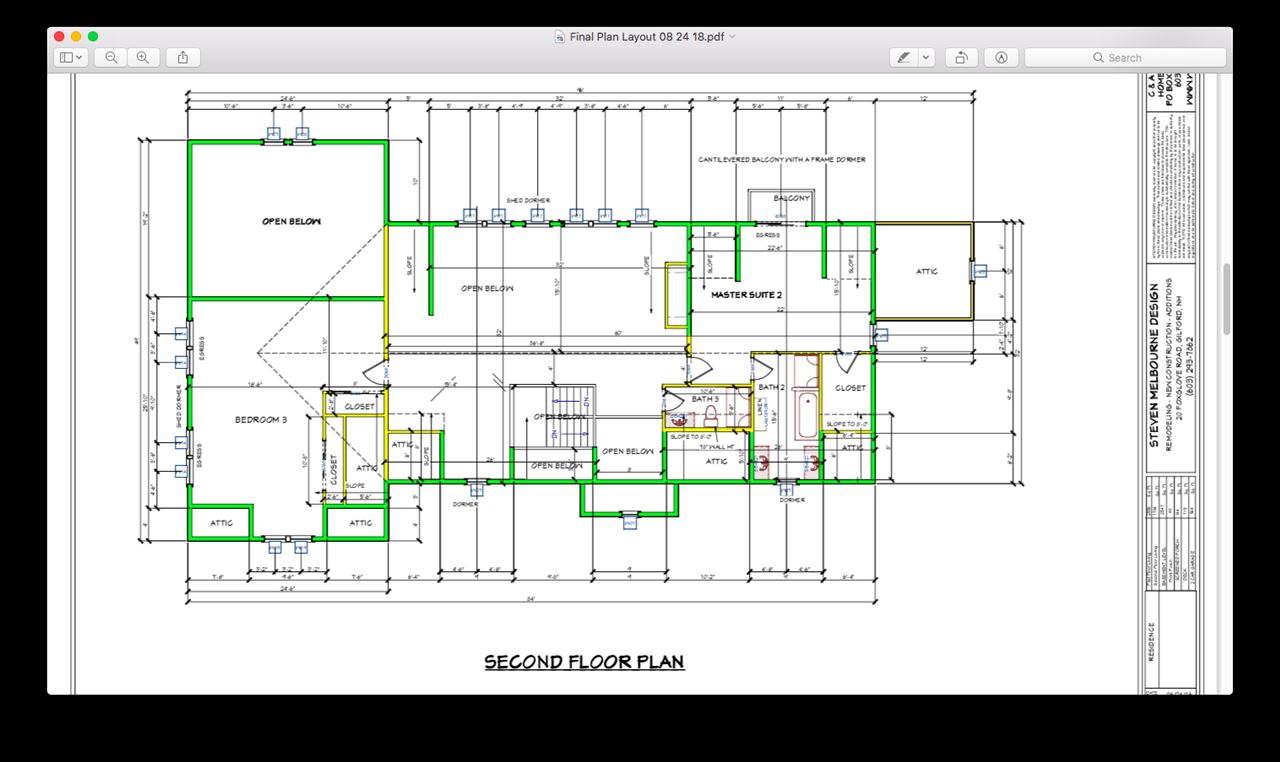
Task: Rotate the page with Rotate button
Action: coord(960,57)
